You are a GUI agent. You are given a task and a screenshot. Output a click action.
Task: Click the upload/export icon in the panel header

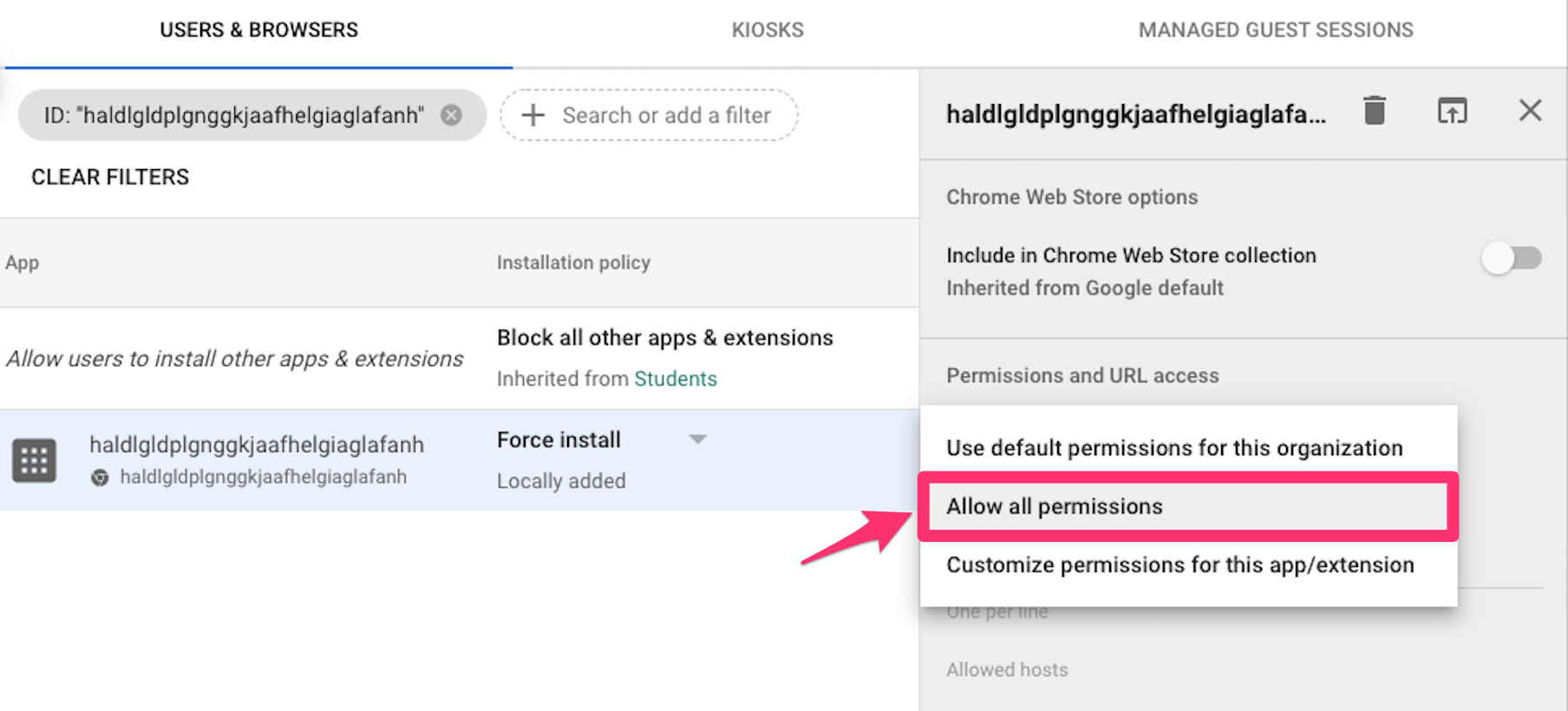pos(1453,111)
